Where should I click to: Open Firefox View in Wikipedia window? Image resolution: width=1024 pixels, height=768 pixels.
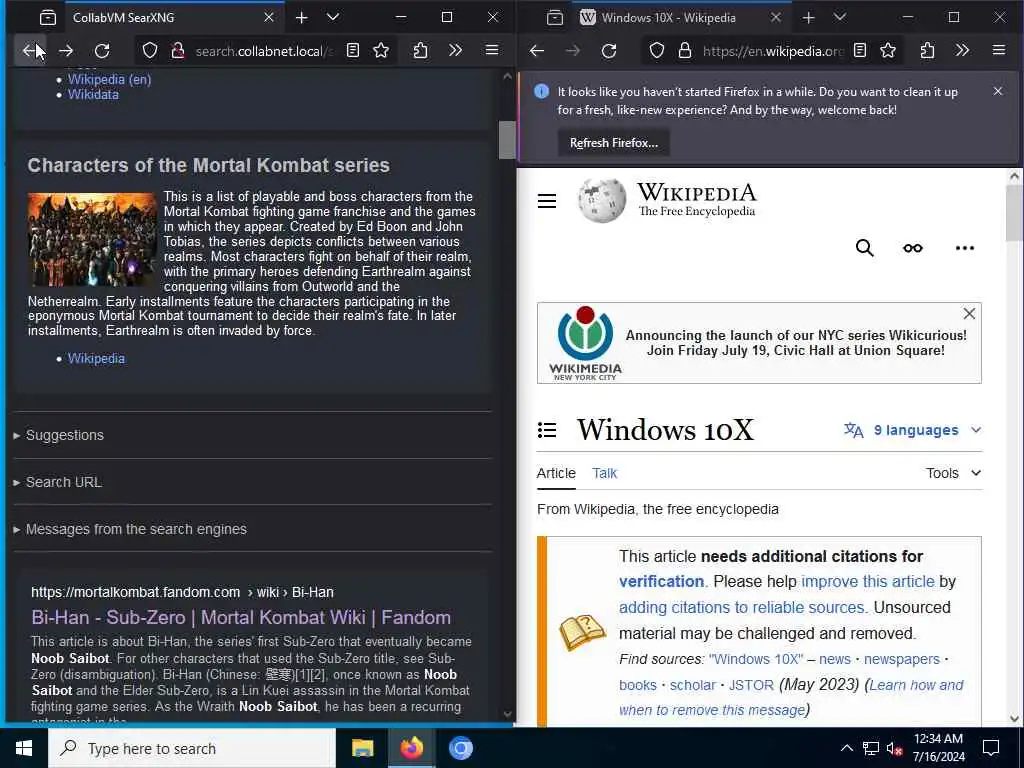554,18
